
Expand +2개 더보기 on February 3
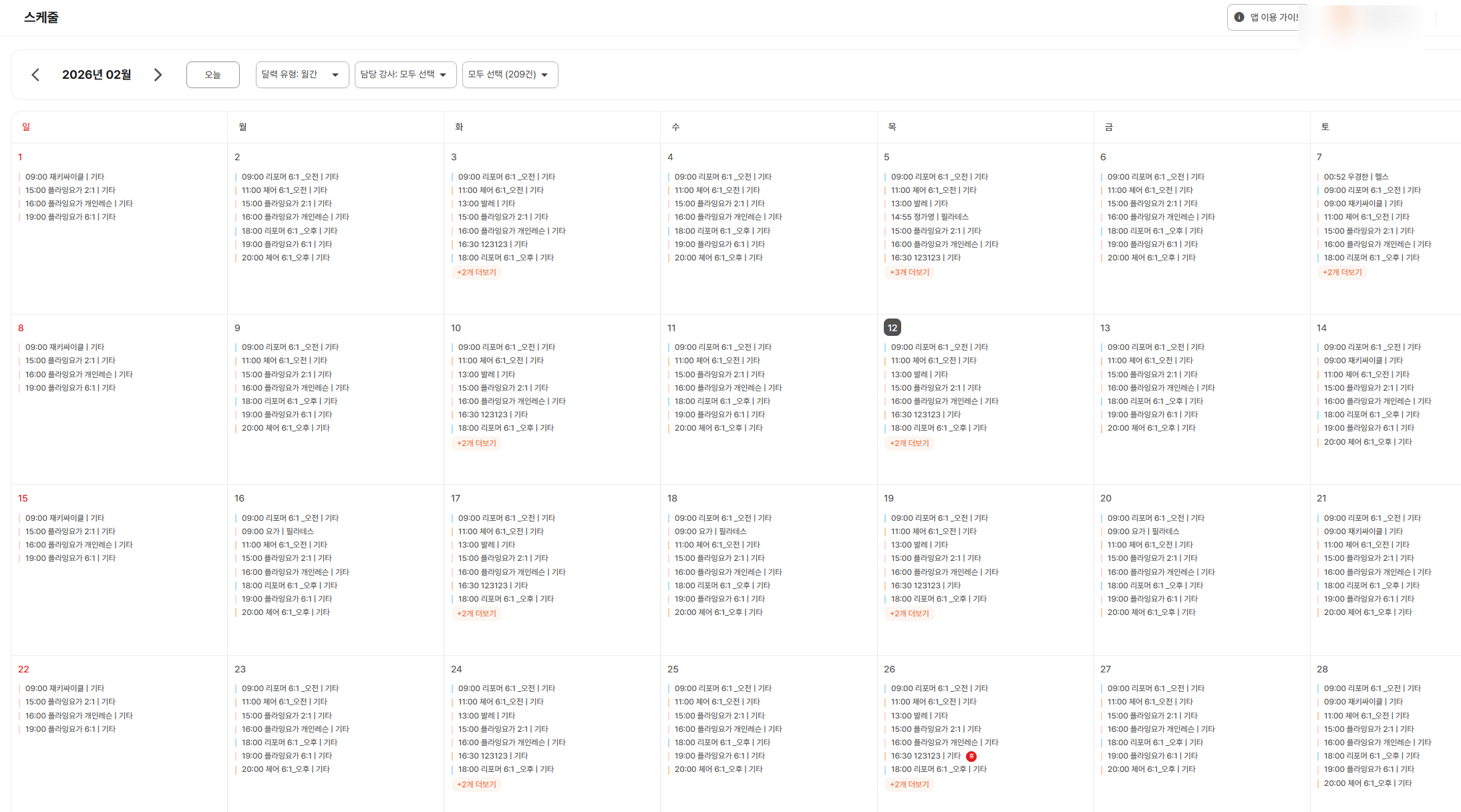(476, 272)
